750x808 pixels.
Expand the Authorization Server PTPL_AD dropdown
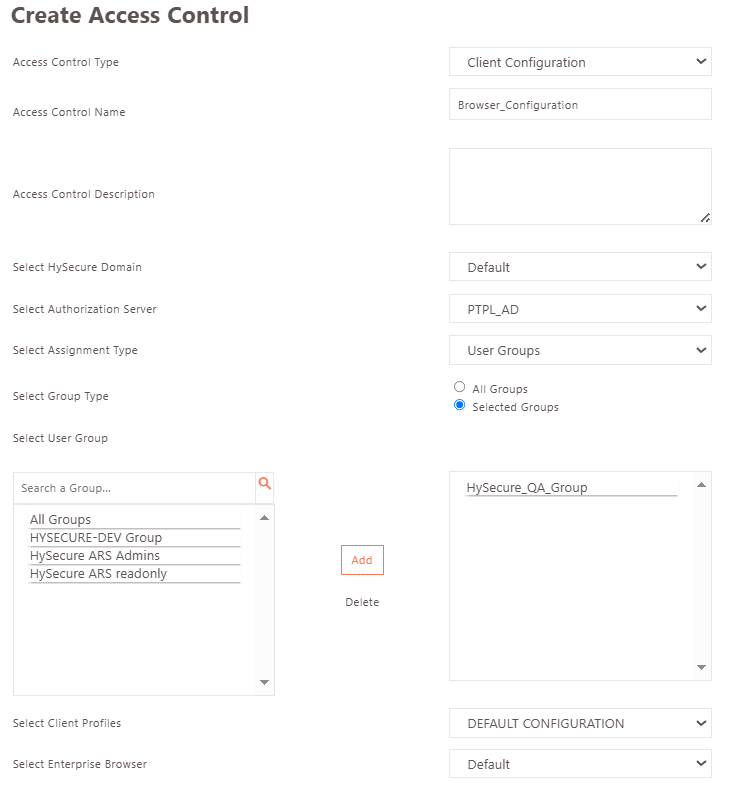click(580, 309)
